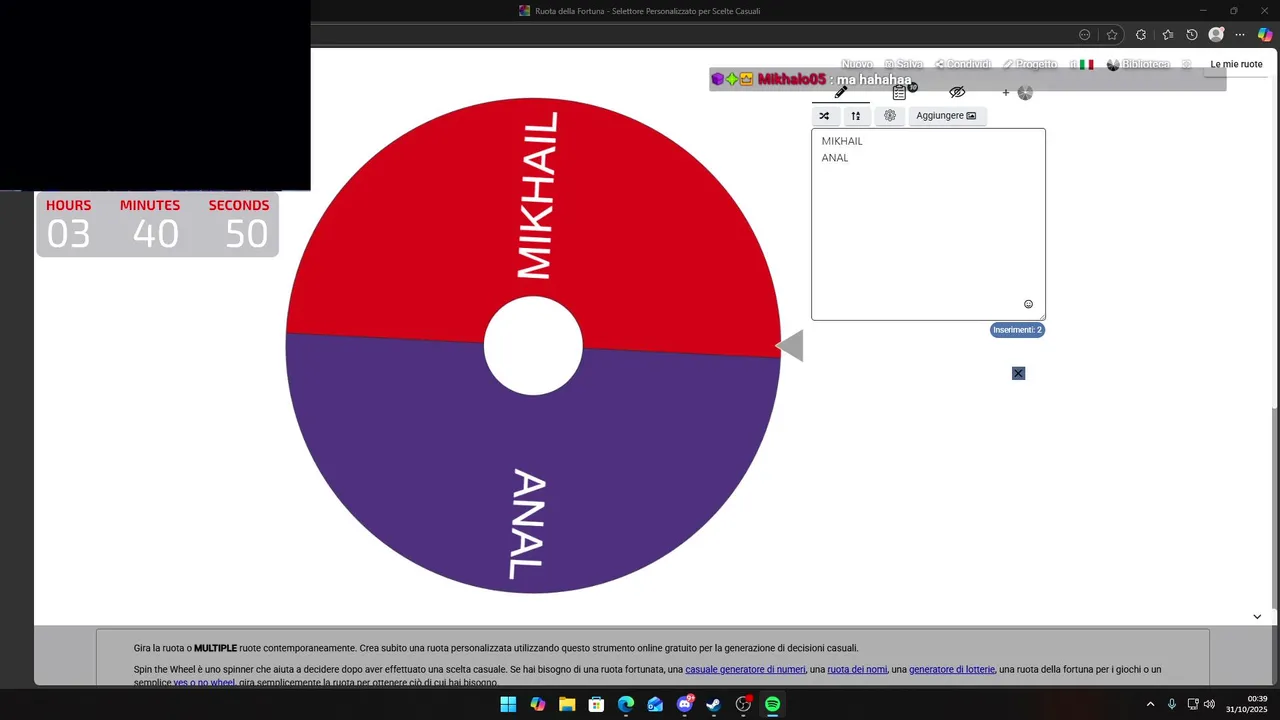This screenshot has height=720, width=1280.
Task: Show hidden system tray icons
Action: click(1150, 704)
